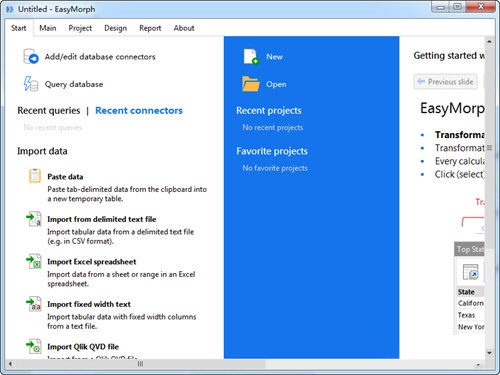Click the horizontal scrollbar thumb
This screenshot has height=375, width=500.
[x=140, y=364]
